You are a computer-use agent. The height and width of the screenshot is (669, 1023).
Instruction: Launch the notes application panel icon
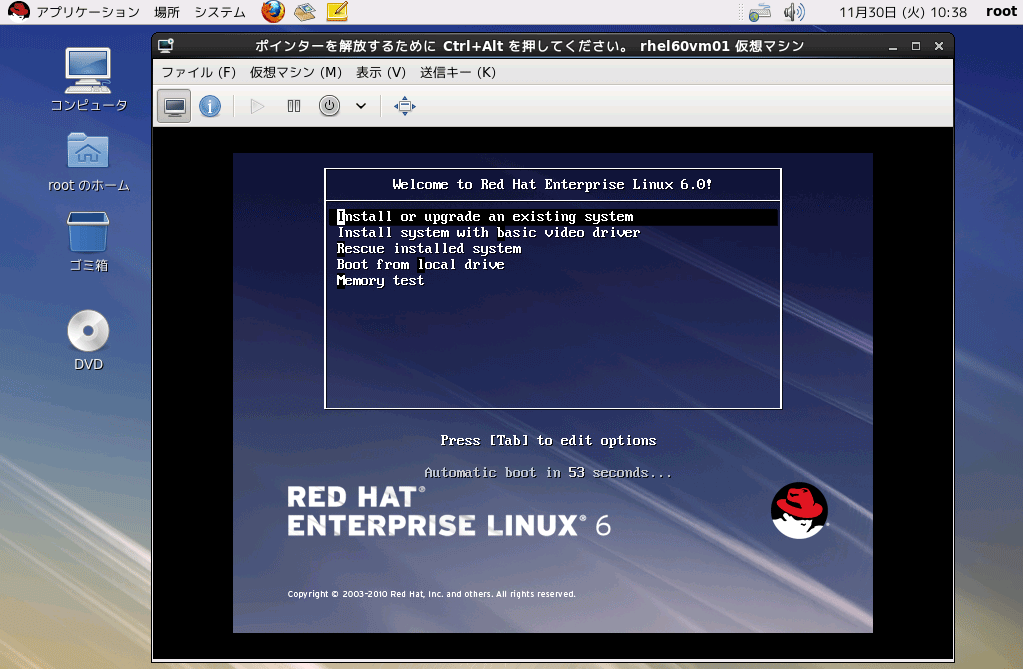[337, 11]
